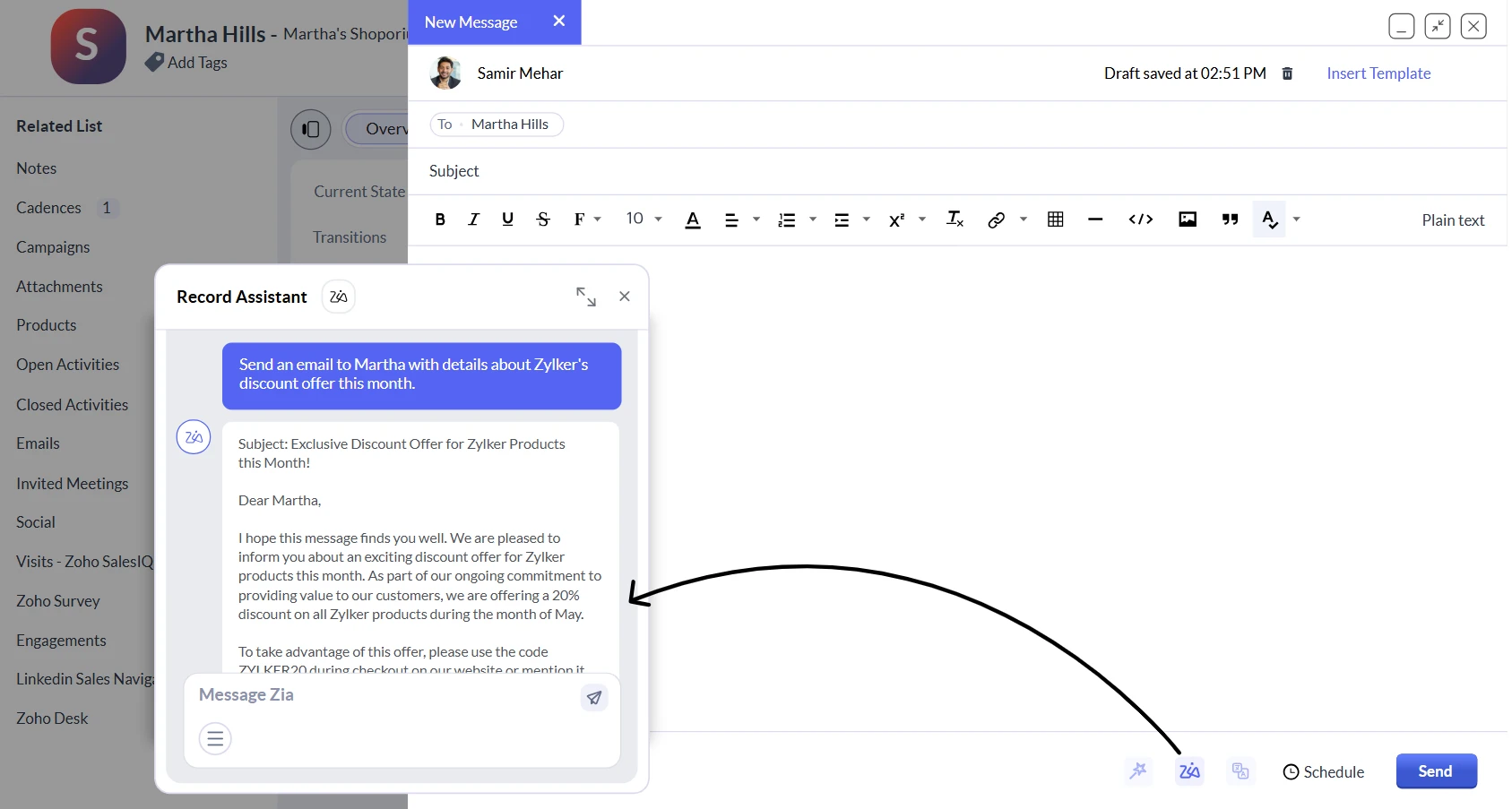
Task: Close the Record Assistant panel
Action: 625,297
